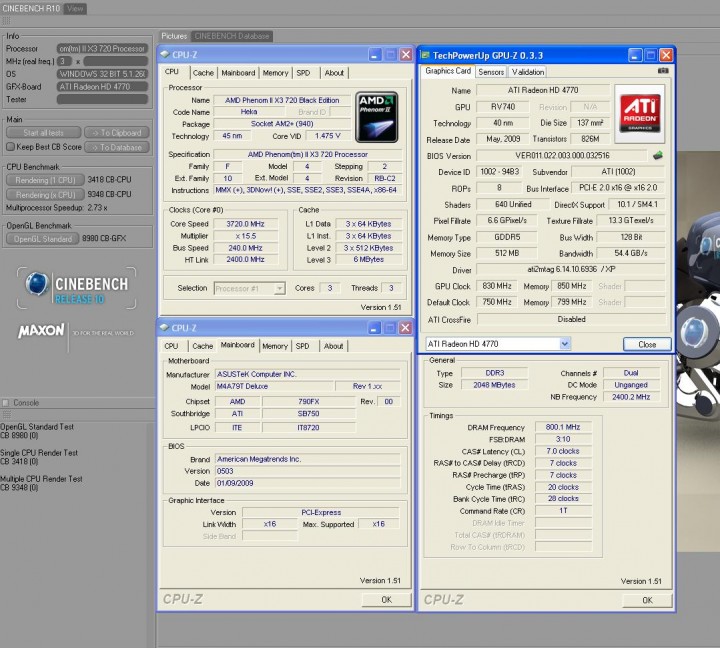The image size is (720, 648).
Task: Click the AMD Phenom II logo
Action: coord(377,115)
